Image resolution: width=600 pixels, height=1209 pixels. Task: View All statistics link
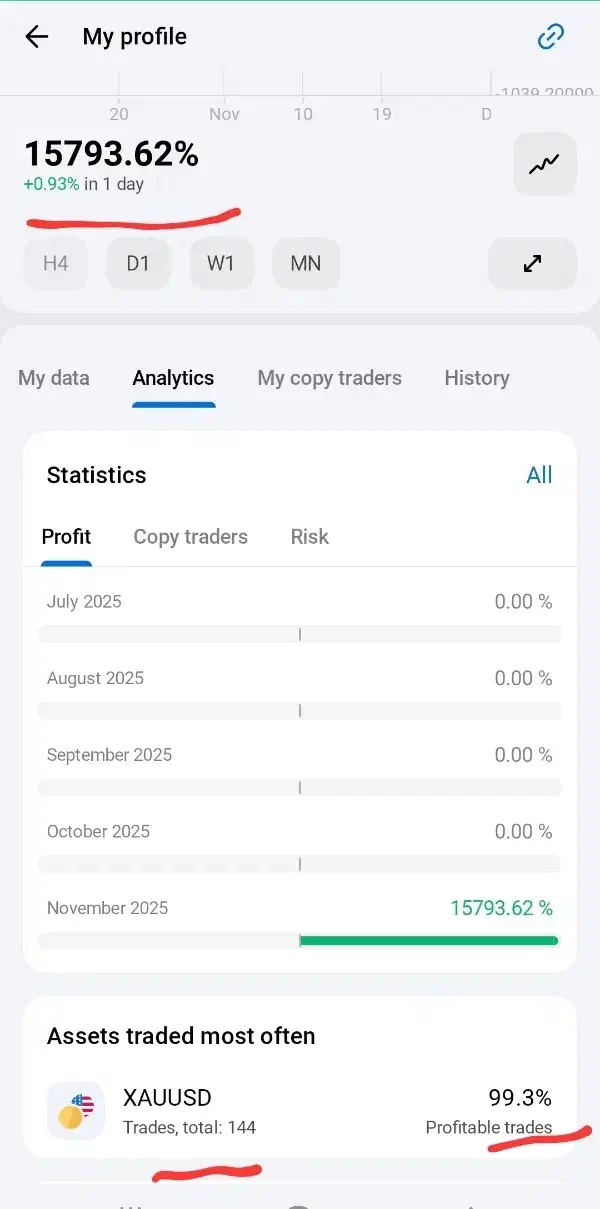(539, 475)
